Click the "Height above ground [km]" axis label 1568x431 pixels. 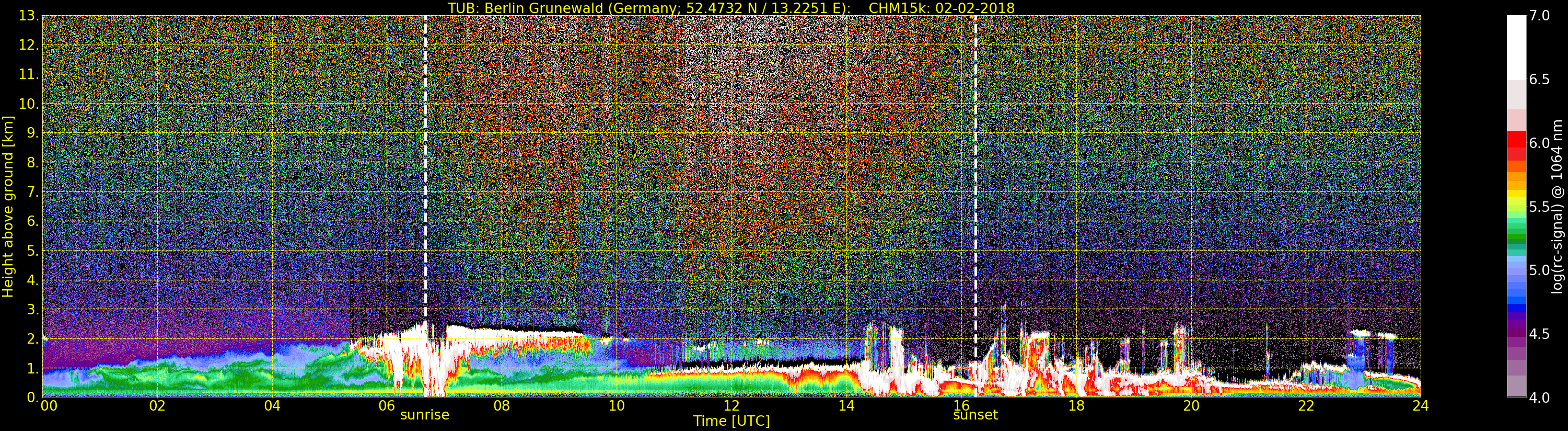coord(8,206)
